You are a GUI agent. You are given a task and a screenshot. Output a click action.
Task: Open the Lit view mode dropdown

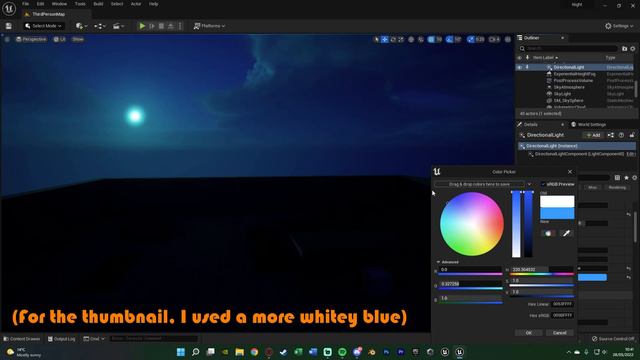pyautogui.click(x=60, y=39)
